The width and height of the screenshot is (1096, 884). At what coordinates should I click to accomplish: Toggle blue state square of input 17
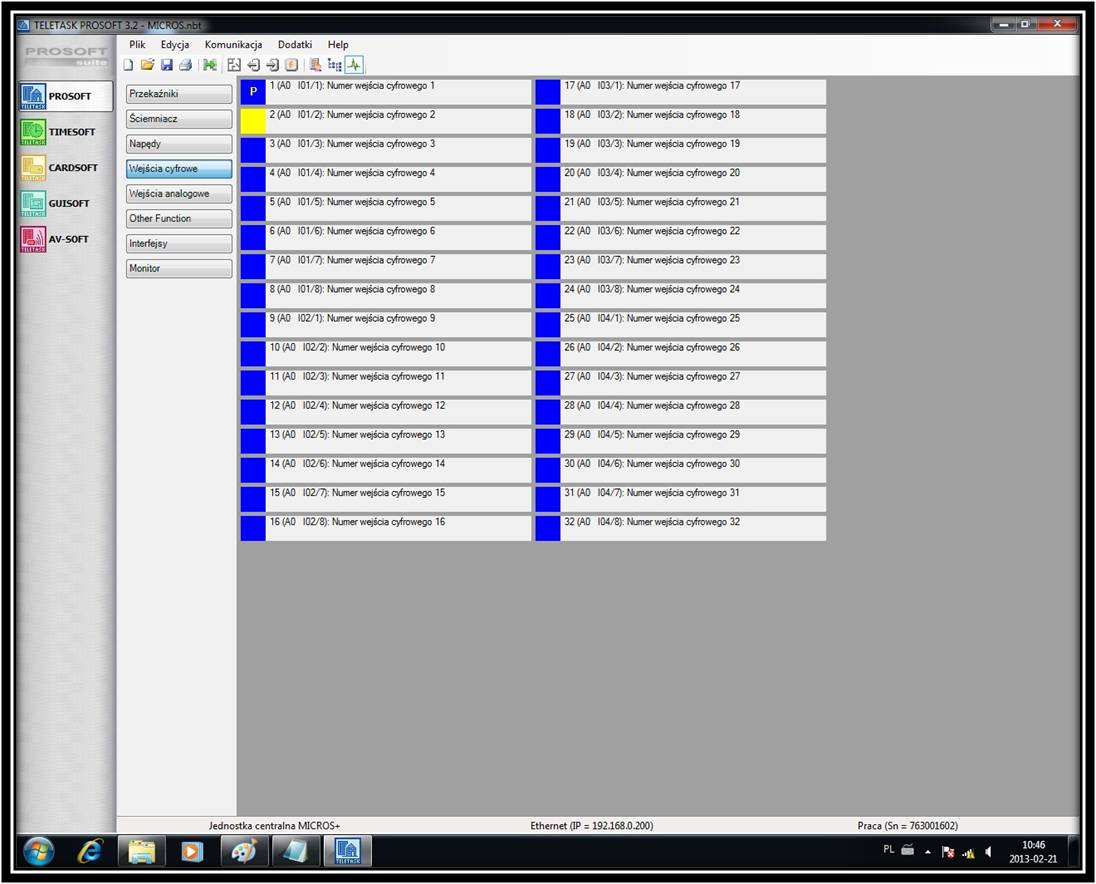pos(548,92)
